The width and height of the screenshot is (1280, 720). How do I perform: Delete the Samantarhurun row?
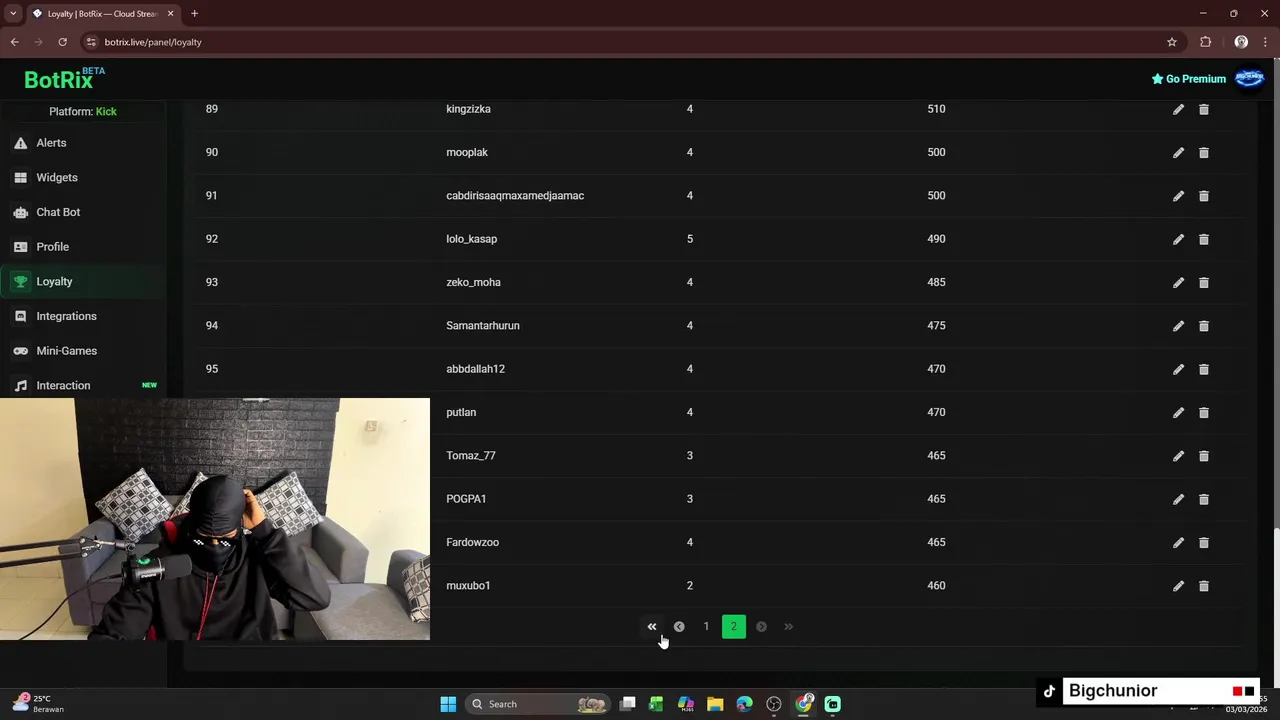[x=1204, y=326]
